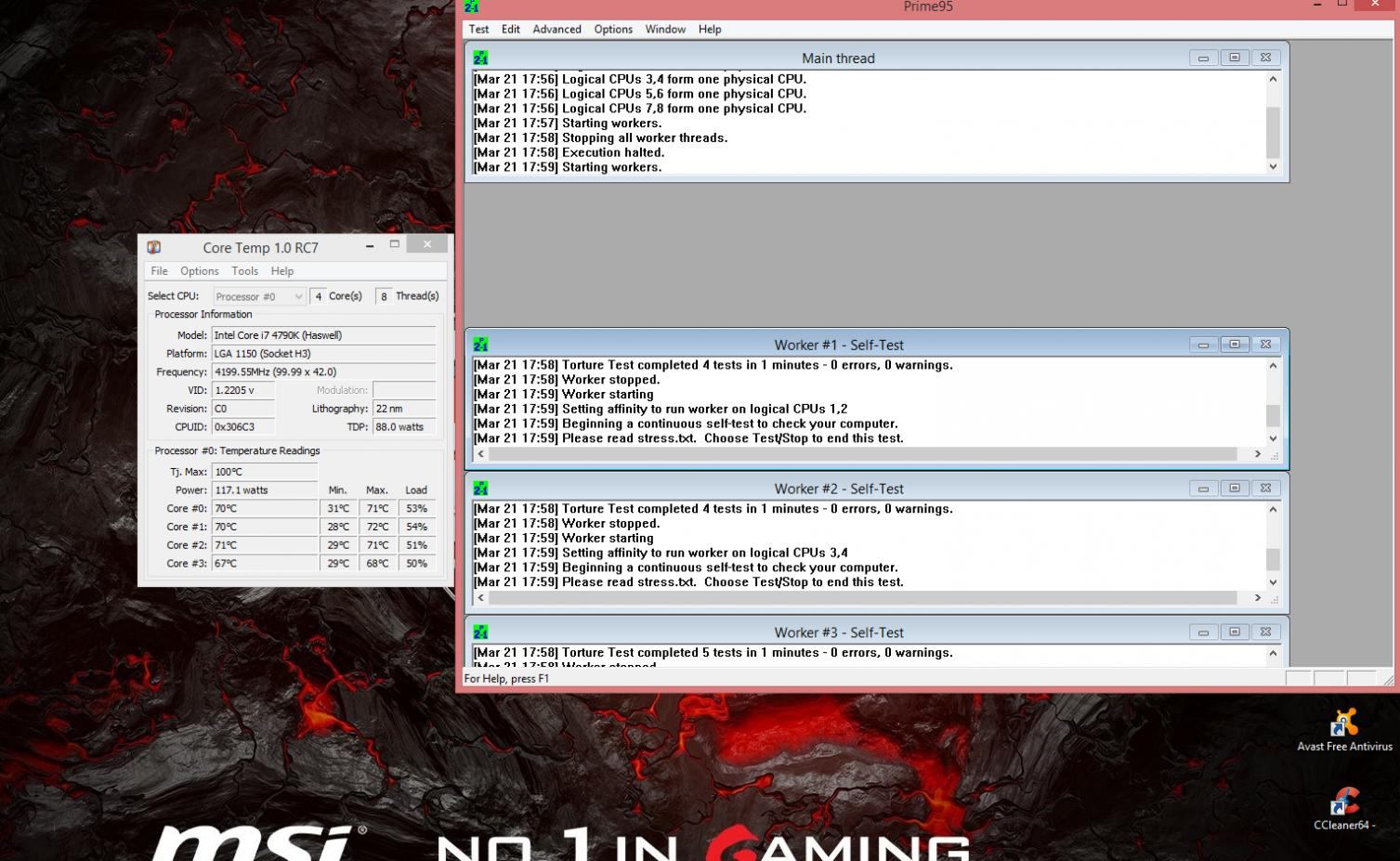The height and width of the screenshot is (861, 1400).
Task: Minimize the Worker #1 window
Action: [1203, 345]
